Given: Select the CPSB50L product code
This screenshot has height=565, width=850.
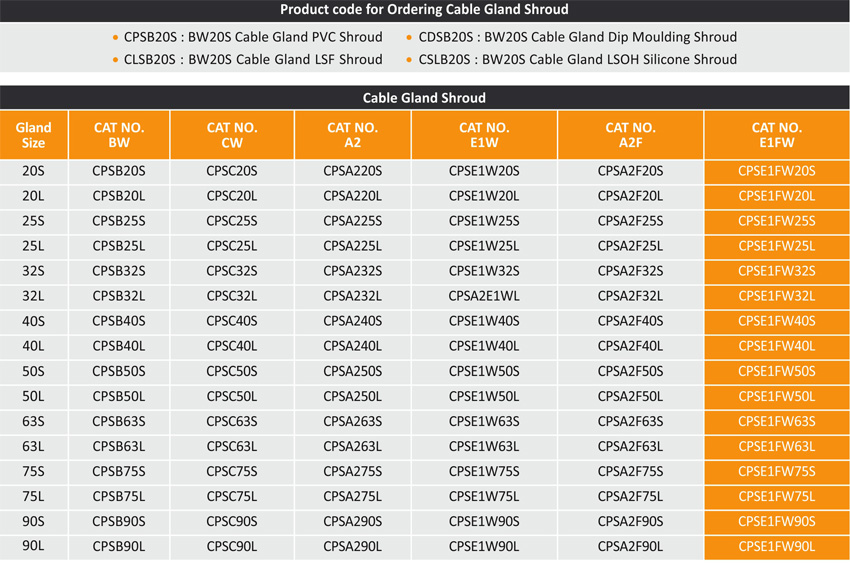Looking at the screenshot, I should click(x=119, y=396).
